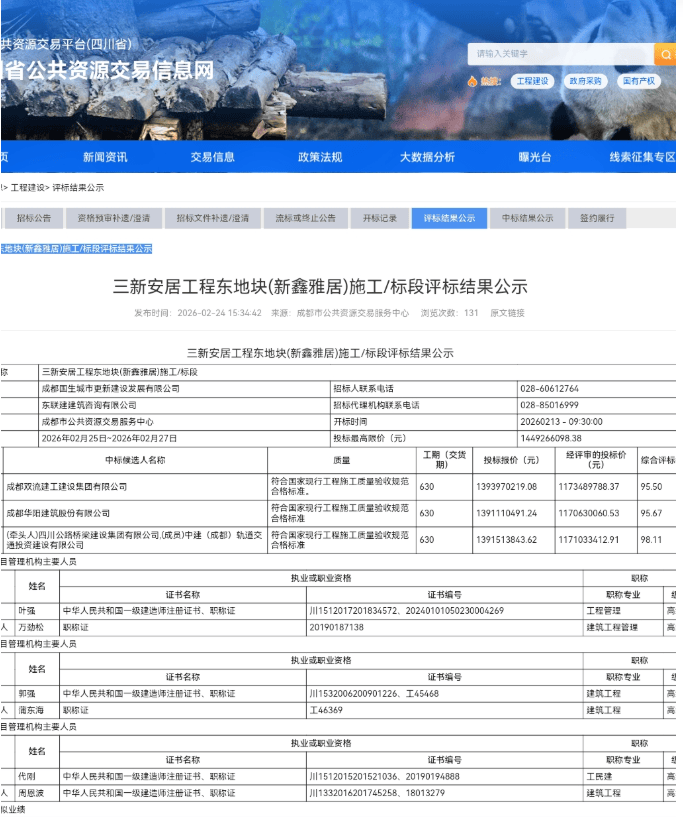Go to 工程建设 breadcrumb link
This screenshot has height=817, width=683.
tap(28, 188)
